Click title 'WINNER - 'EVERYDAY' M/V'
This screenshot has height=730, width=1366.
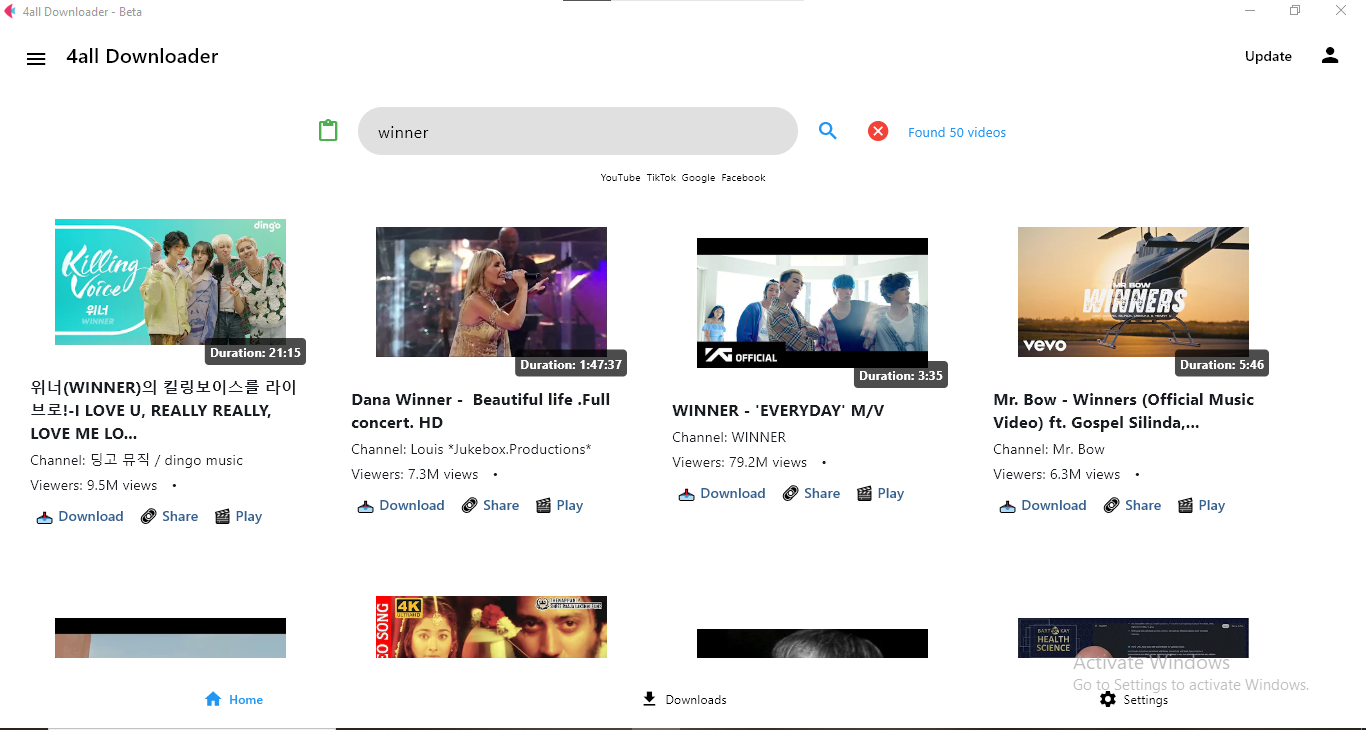click(778, 411)
